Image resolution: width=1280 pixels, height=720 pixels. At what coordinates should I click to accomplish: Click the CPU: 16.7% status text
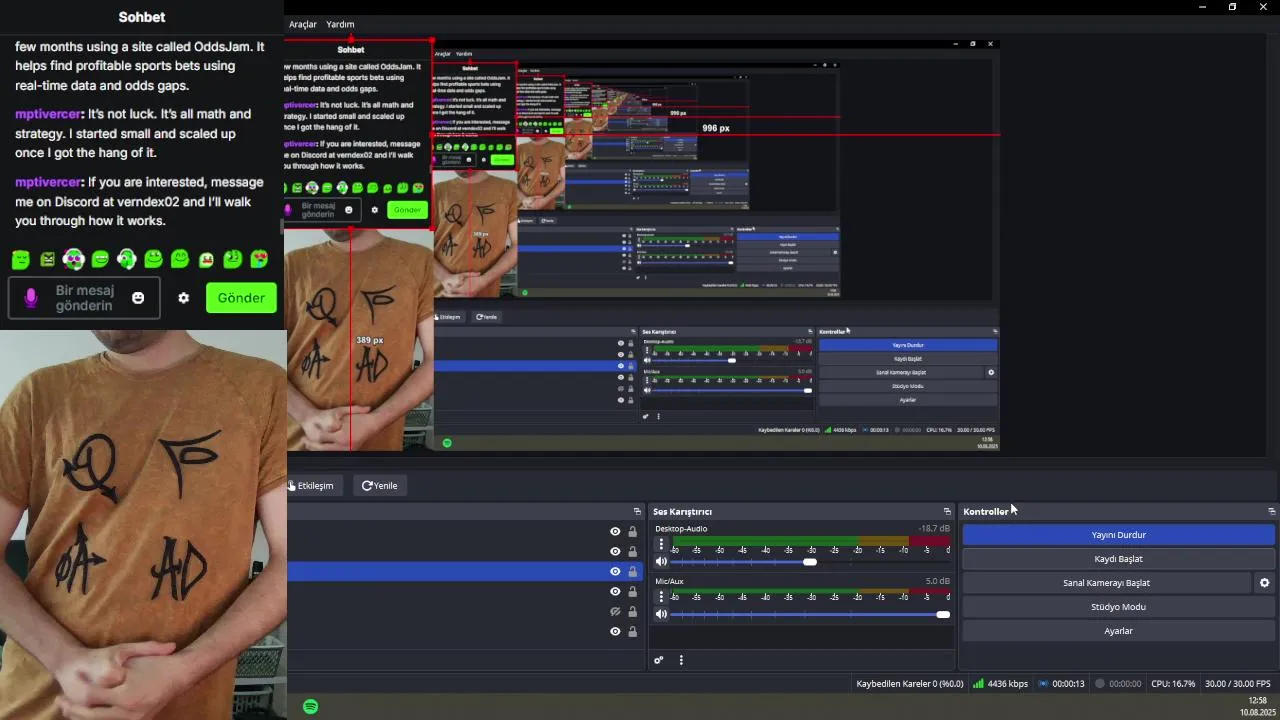[1173, 684]
